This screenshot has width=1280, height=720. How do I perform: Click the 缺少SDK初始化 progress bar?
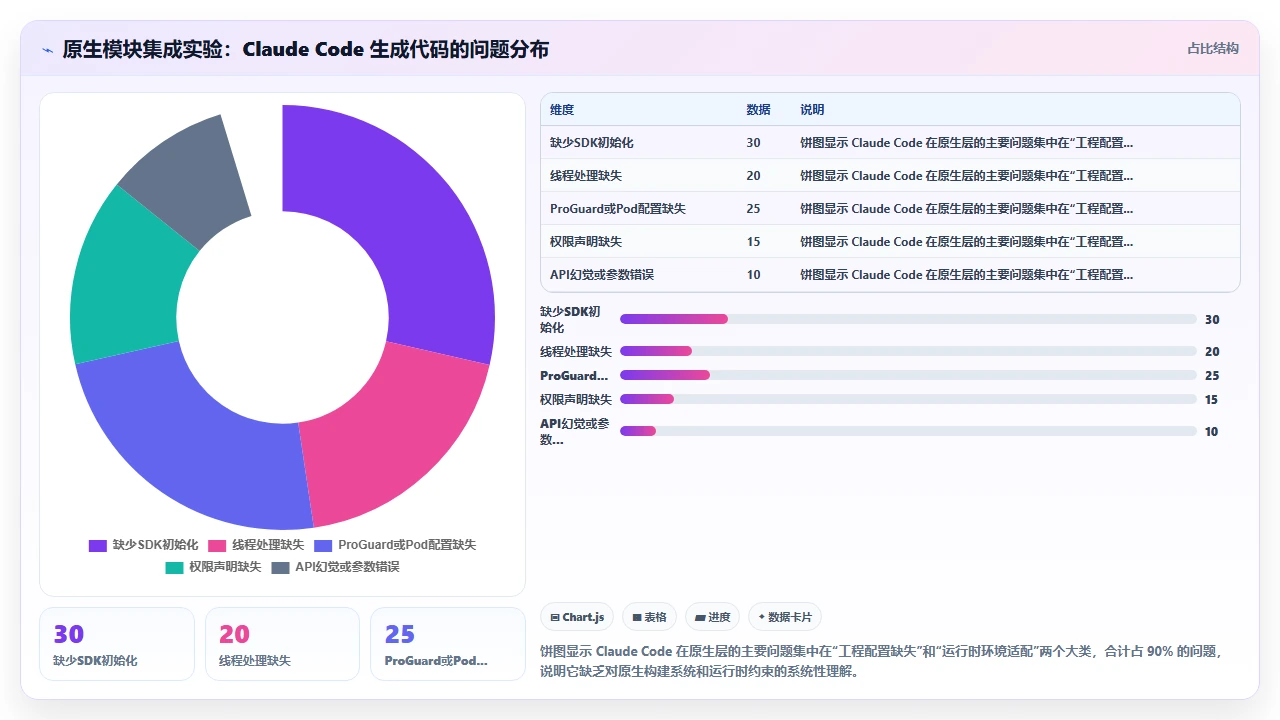click(x=908, y=319)
